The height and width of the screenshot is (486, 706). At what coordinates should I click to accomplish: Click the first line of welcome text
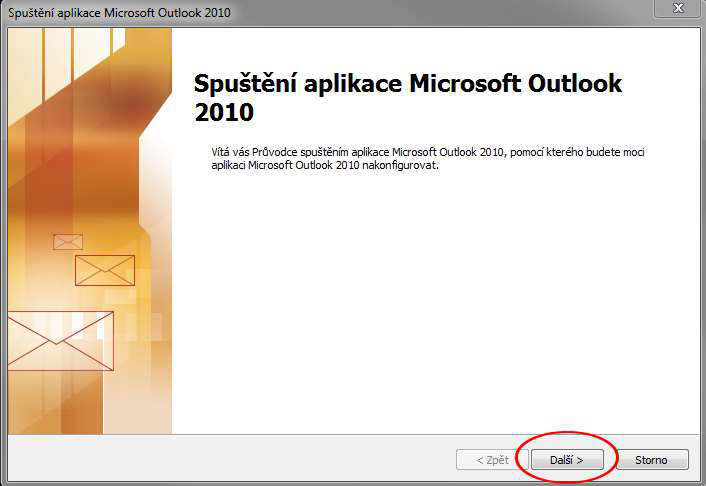pyautogui.click(x=420, y=151)
